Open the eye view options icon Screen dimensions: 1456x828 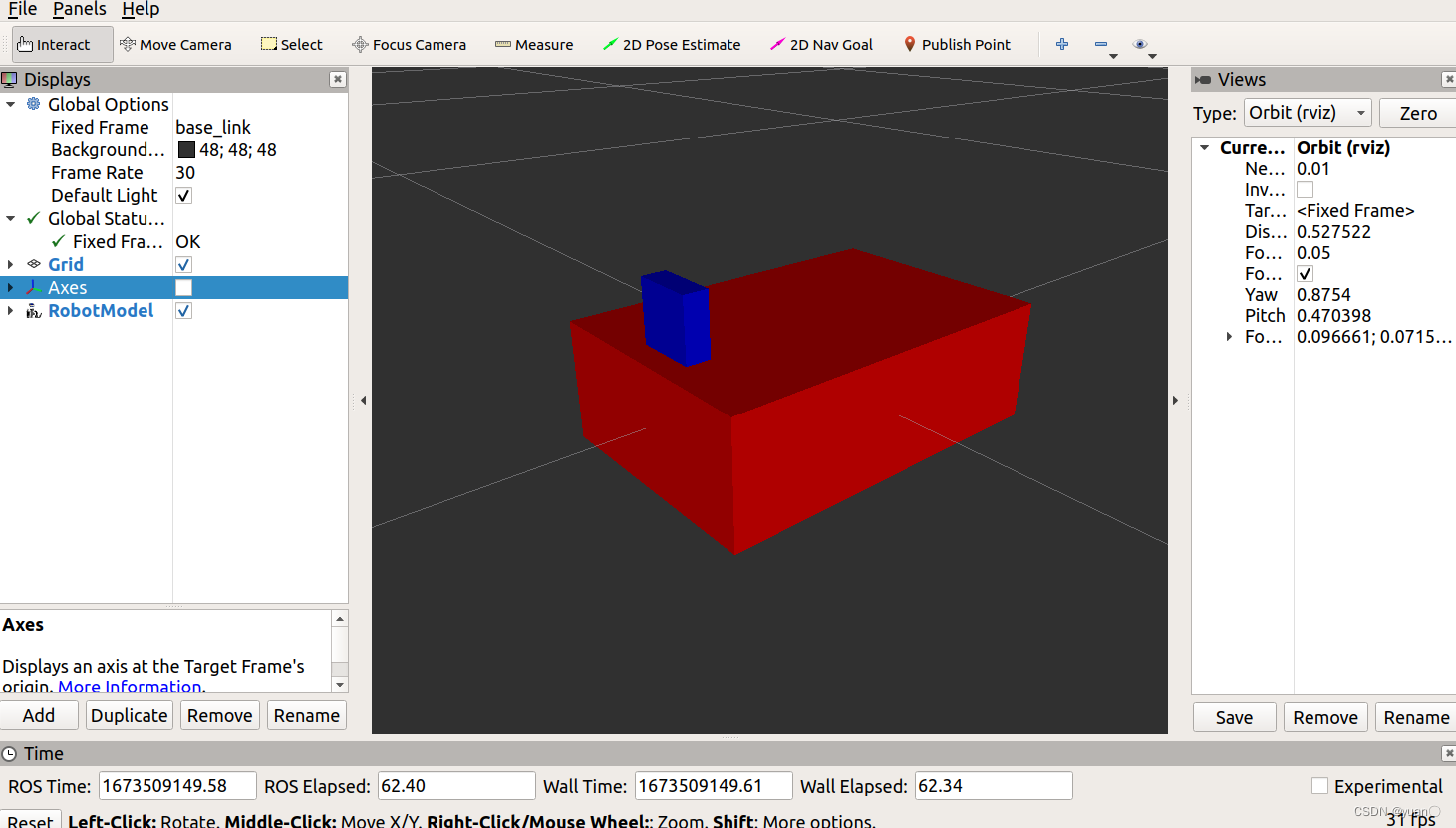tap(1140, 44)
